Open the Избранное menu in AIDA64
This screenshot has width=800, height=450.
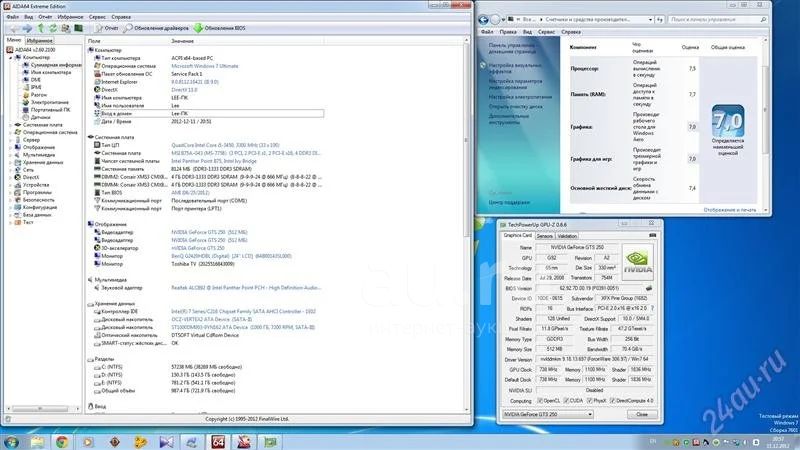[x=70, y=17]
